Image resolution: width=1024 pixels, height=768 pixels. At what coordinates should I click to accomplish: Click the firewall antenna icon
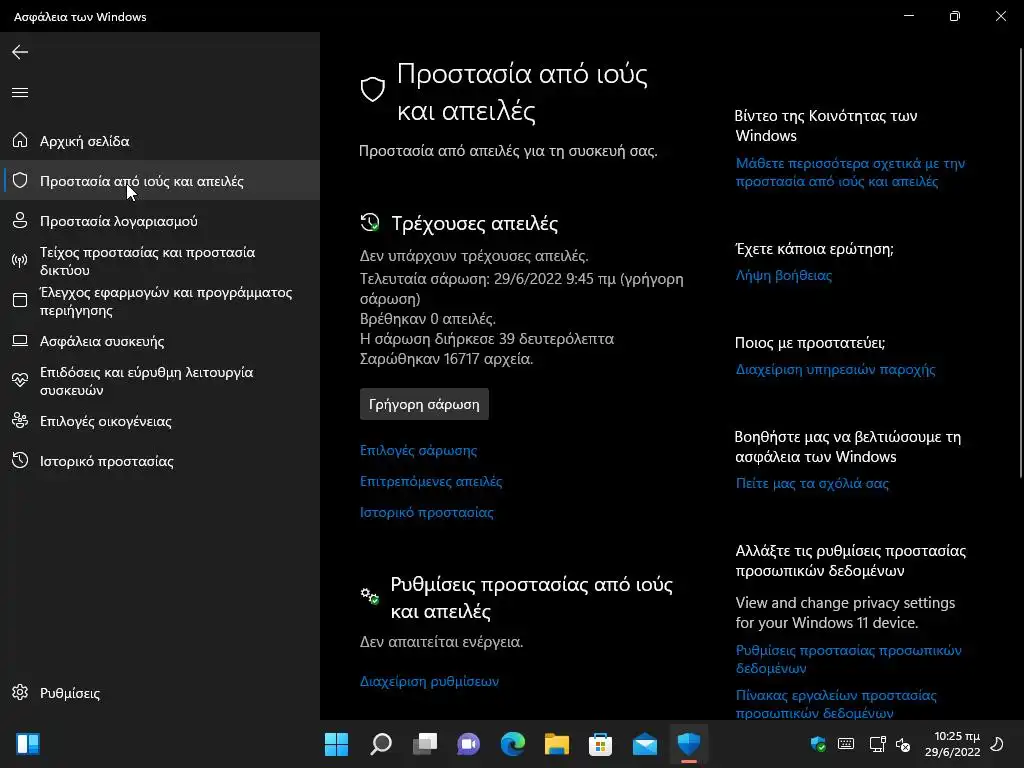[20, 261]
